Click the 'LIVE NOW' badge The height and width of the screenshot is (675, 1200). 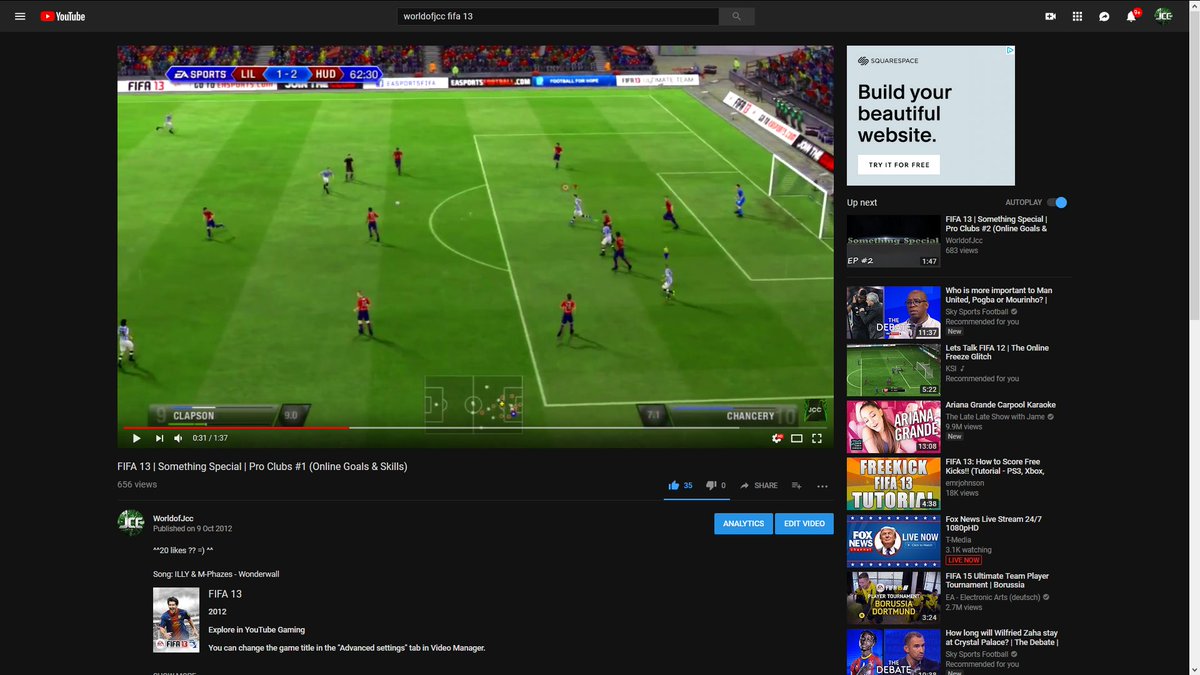click(964, 560)
